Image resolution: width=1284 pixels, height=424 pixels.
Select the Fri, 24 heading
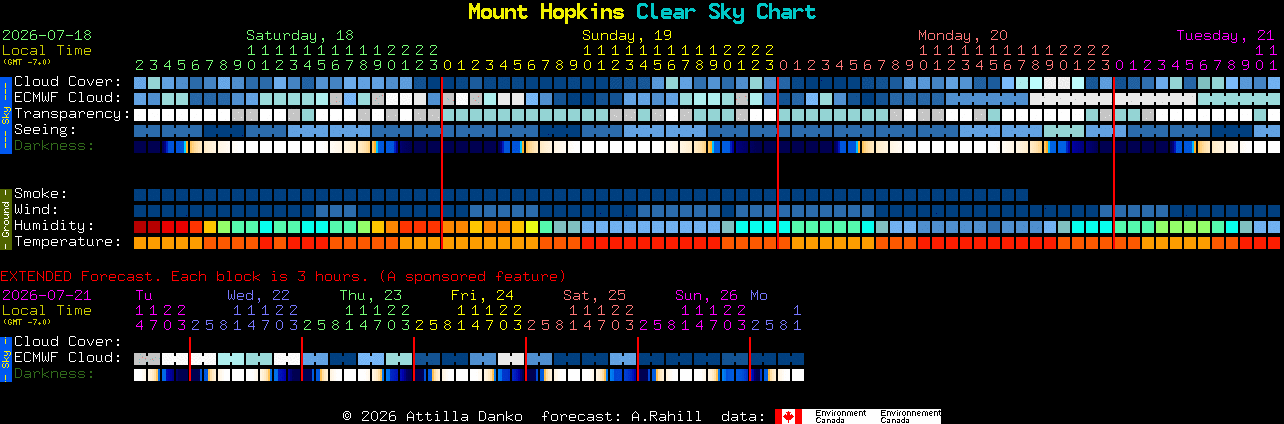(482, 295)
